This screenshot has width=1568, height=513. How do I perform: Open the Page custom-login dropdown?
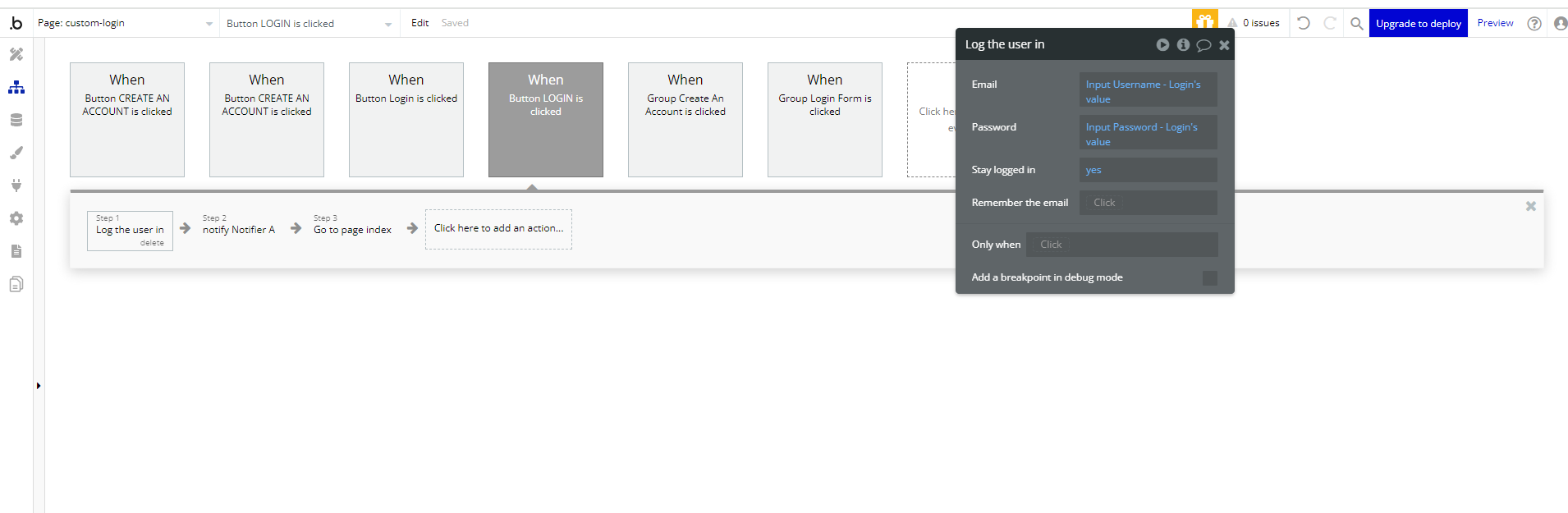tap(126, 23)
